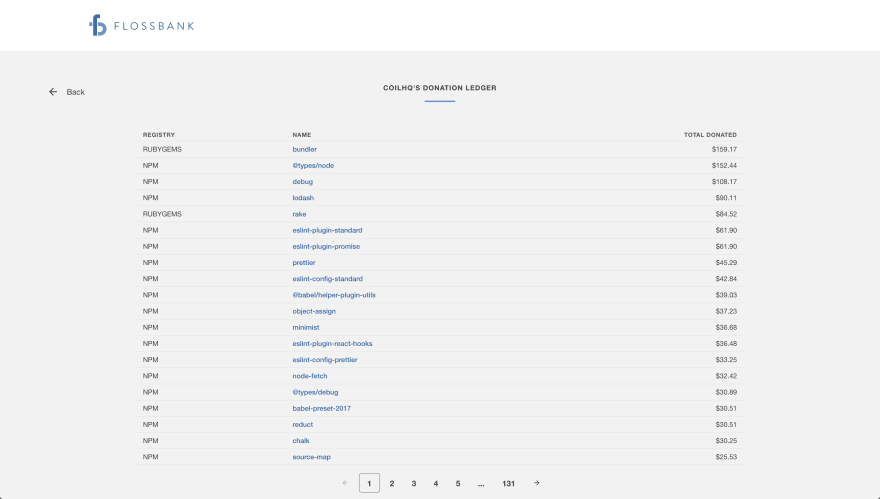This screenshot has height=499, width=880.
Task: Click the $30.89 donation amount
Action: (726, 392)
